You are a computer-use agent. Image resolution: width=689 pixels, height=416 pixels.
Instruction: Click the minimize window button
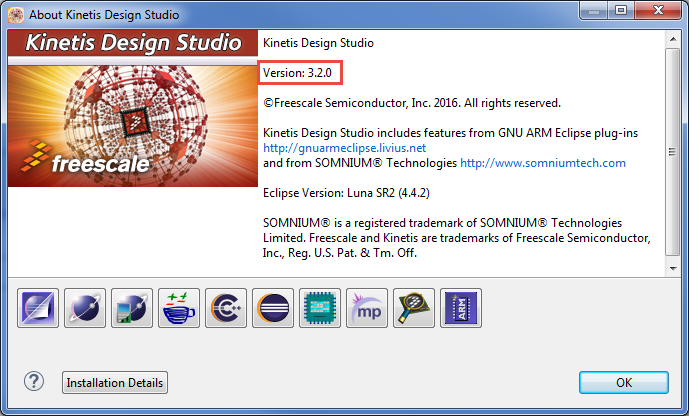(x=594, y=11)
